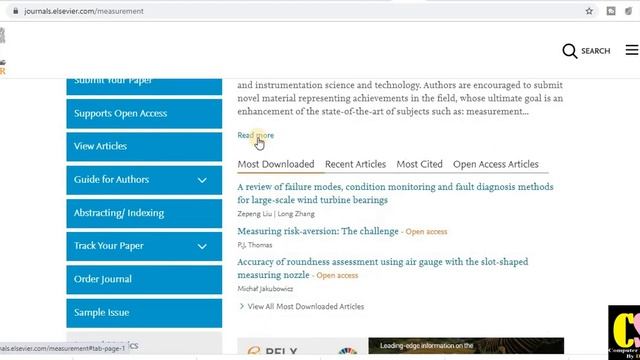Bookmark page with star icon

(589, 11)
